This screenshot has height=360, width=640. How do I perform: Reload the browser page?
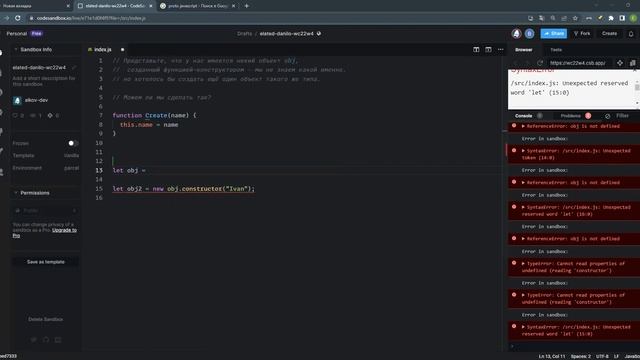click(18, 18)
